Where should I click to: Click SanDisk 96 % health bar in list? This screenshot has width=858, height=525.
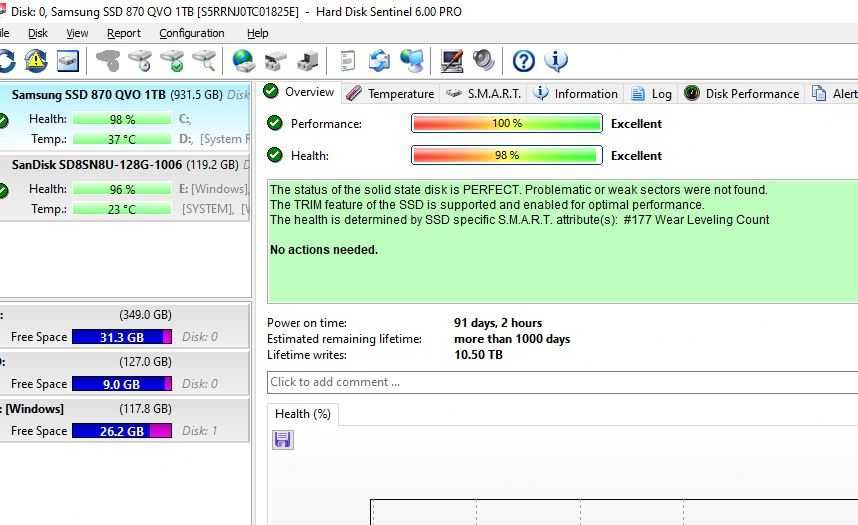121,189
